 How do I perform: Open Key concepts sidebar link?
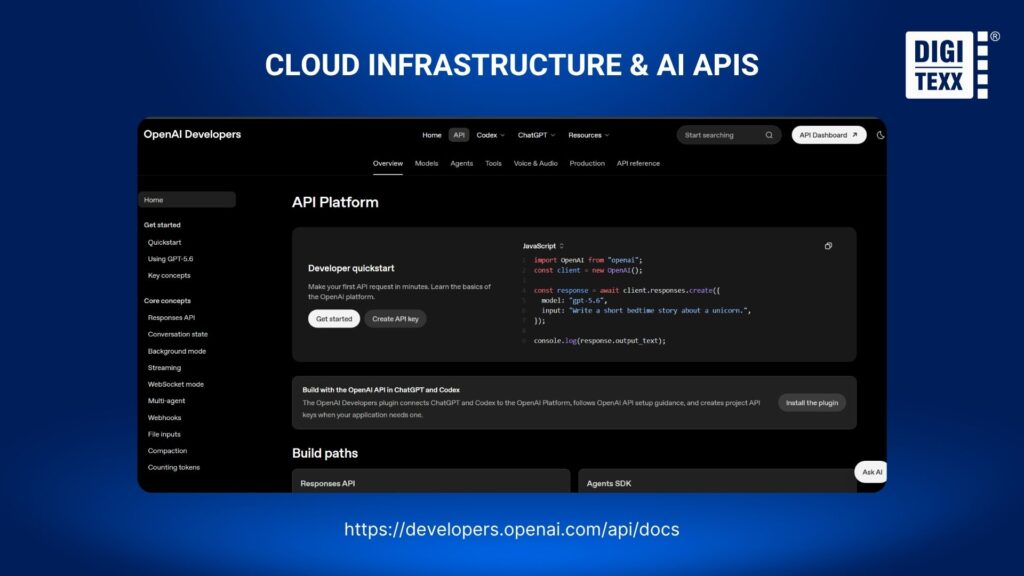169,276
